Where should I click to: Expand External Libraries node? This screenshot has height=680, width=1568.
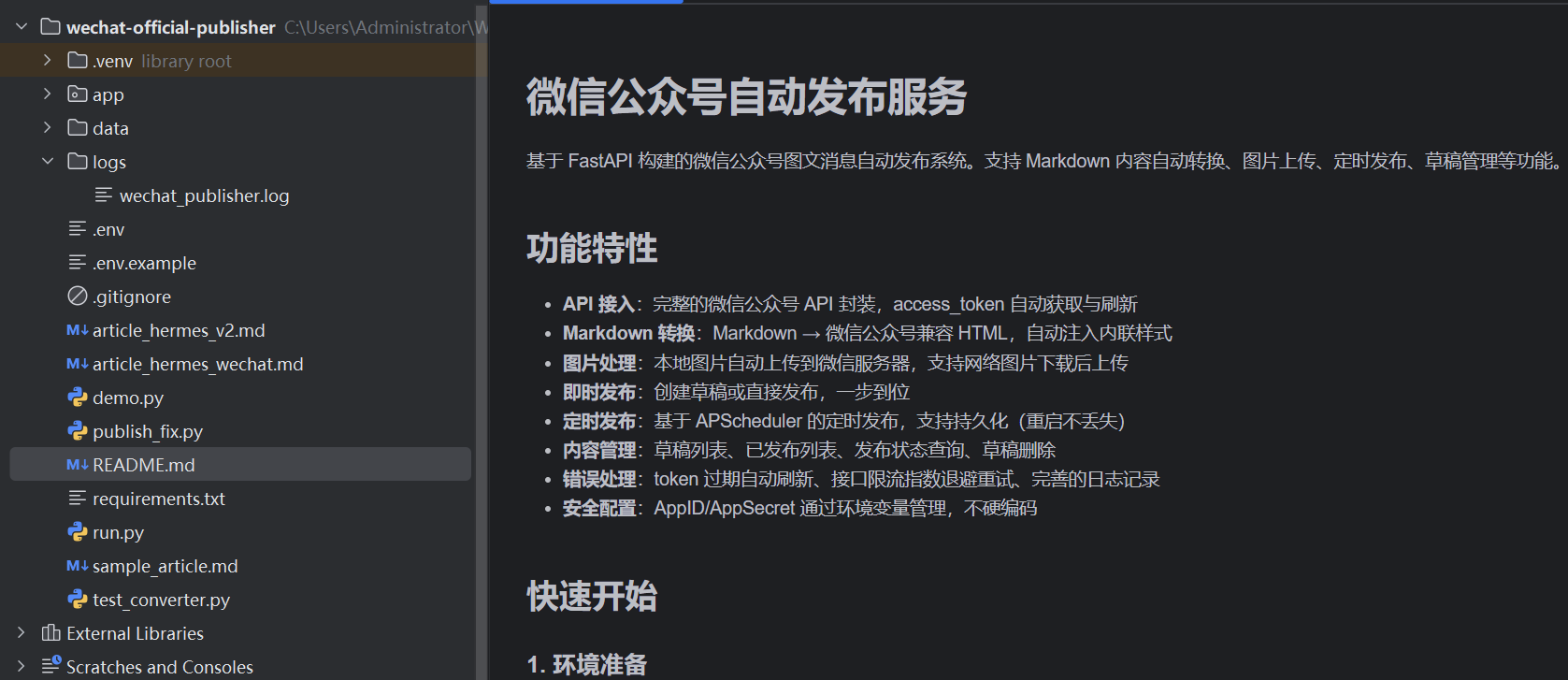[22, 633]
